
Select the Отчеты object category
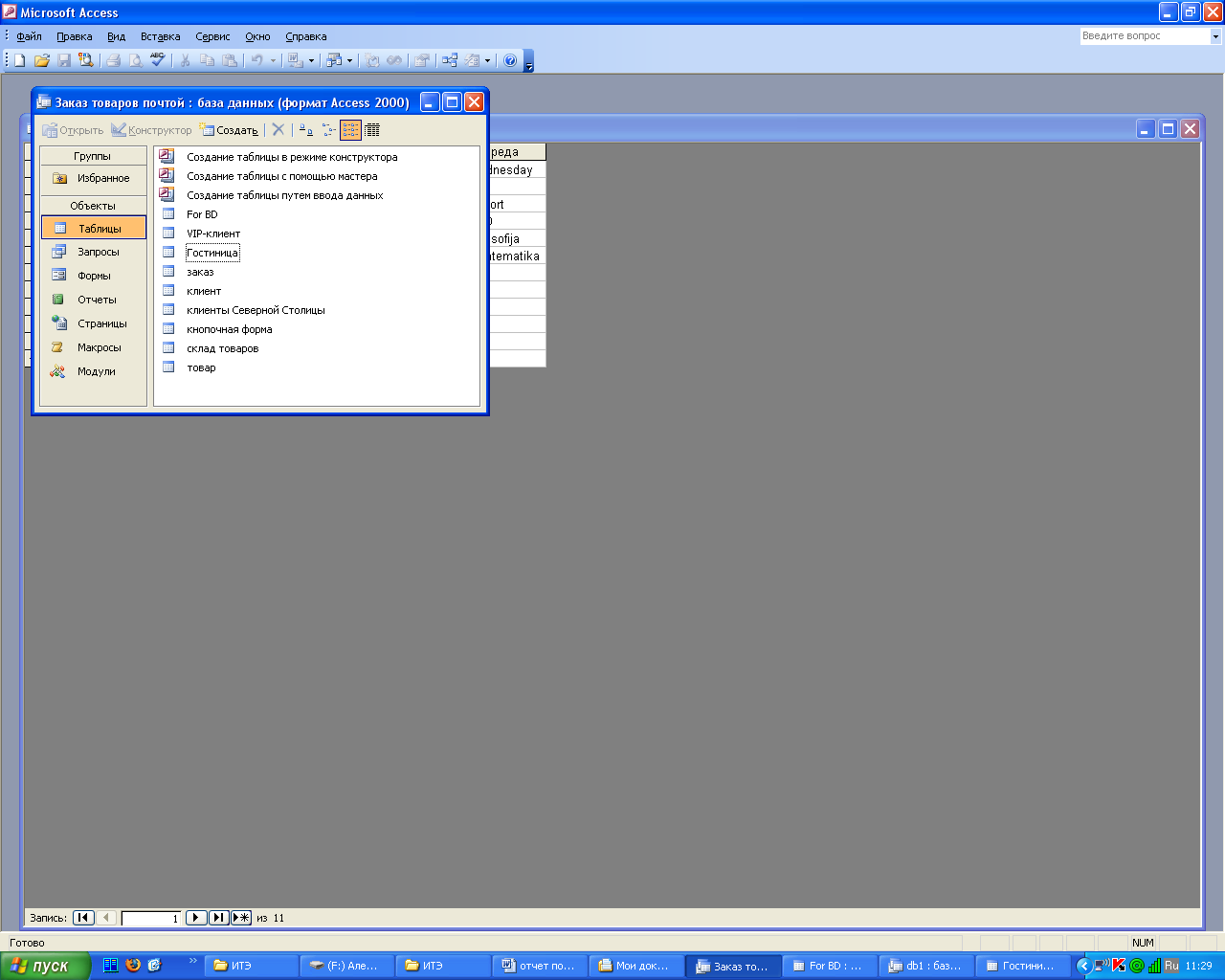tap(93, 300)
